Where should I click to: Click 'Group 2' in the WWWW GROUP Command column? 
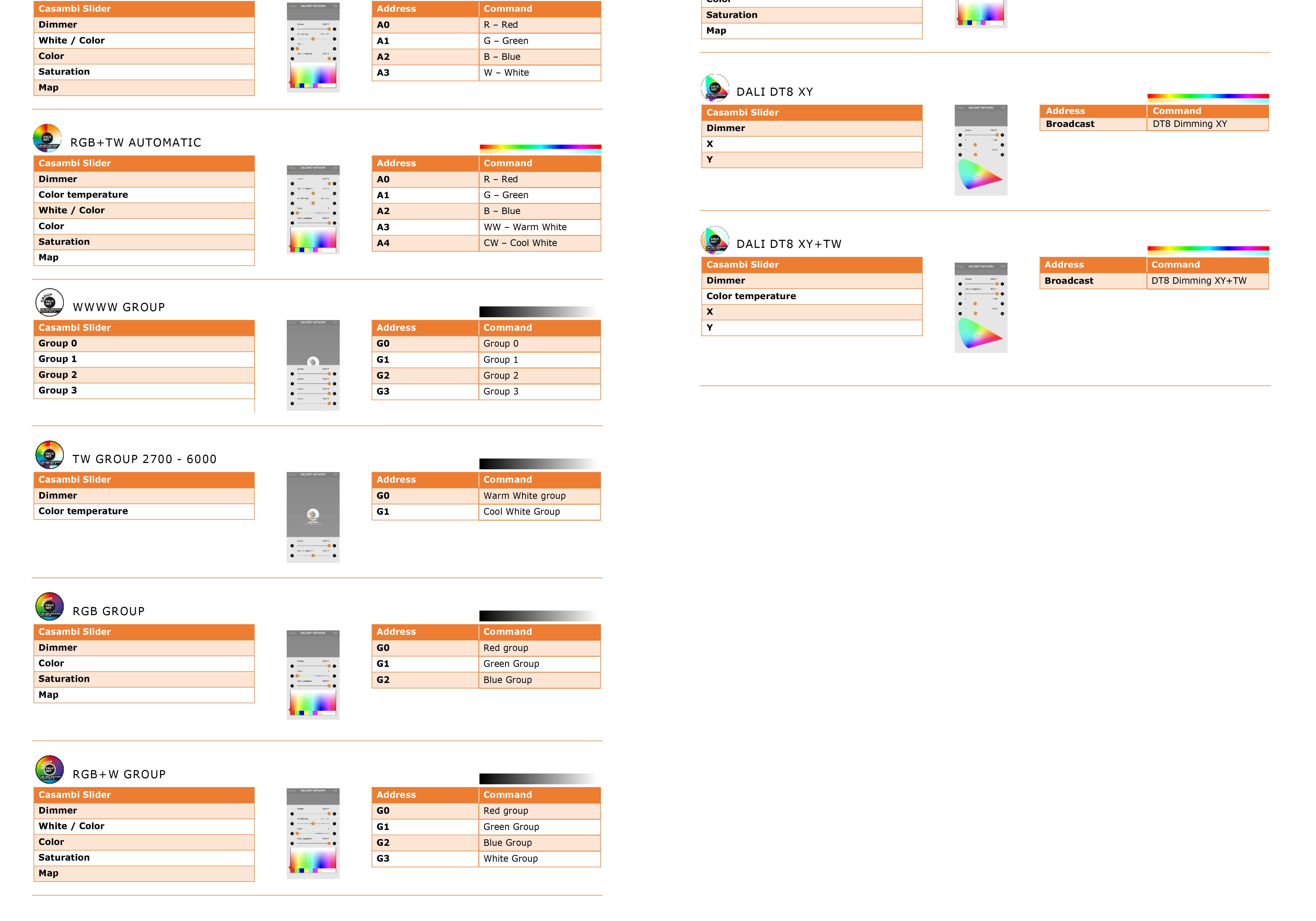coord(539,376)
